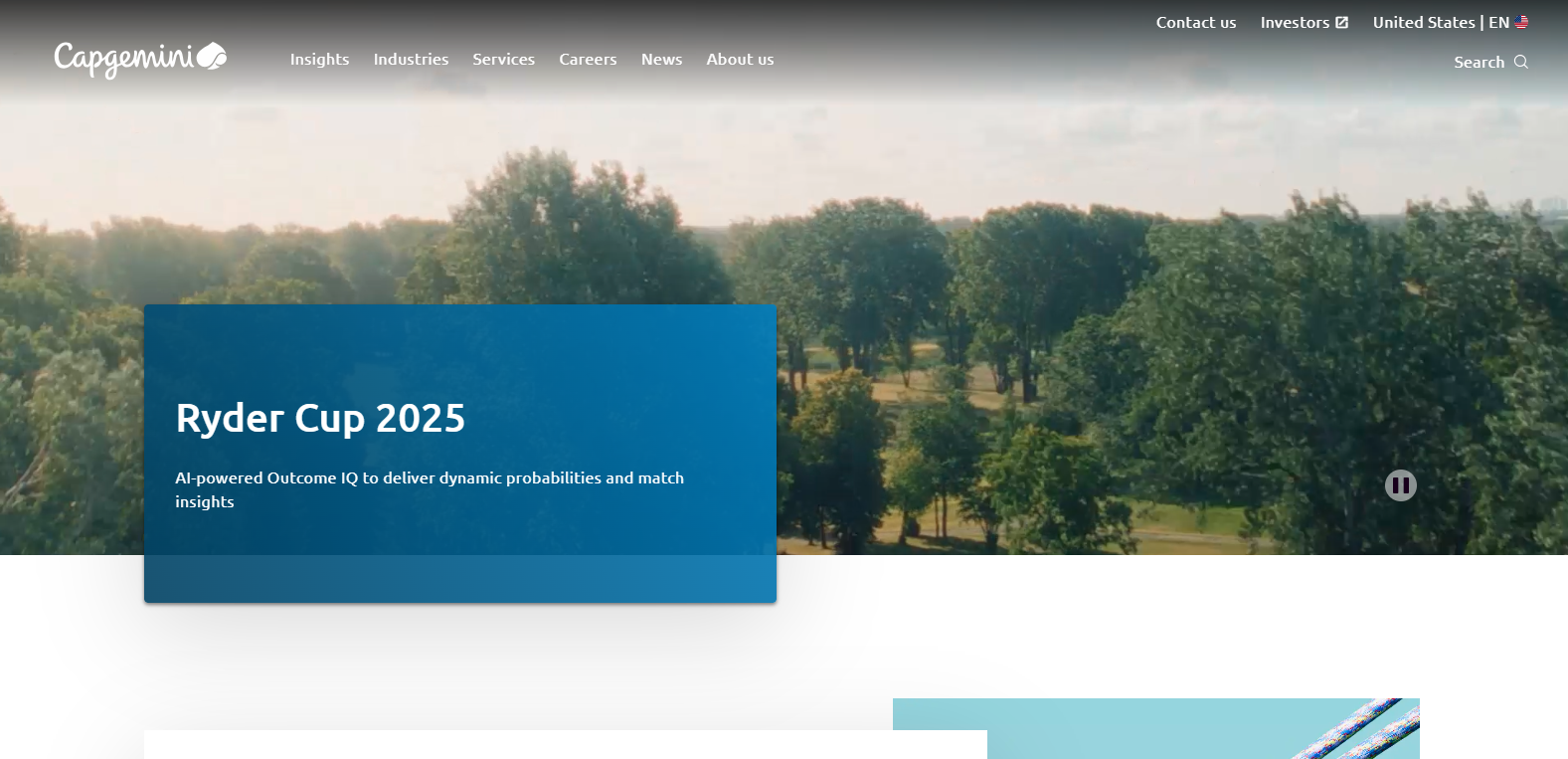Open the light blue rope image thumbnail
Viewport: 1568px width, 759px height.
pyautogui.click(x=1155, y=728)
